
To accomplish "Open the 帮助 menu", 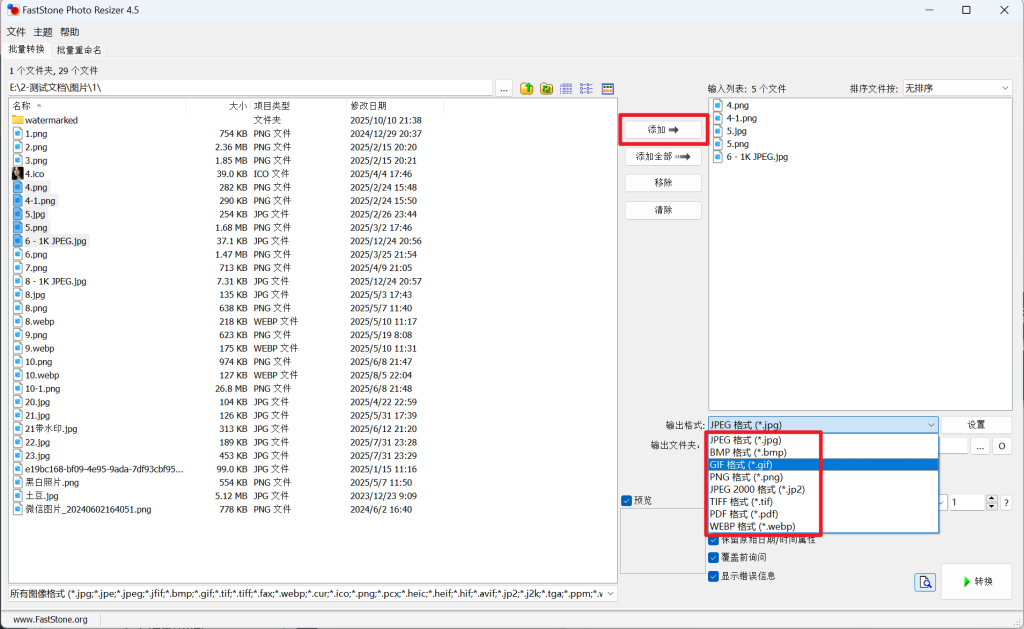I will point(69,32).
